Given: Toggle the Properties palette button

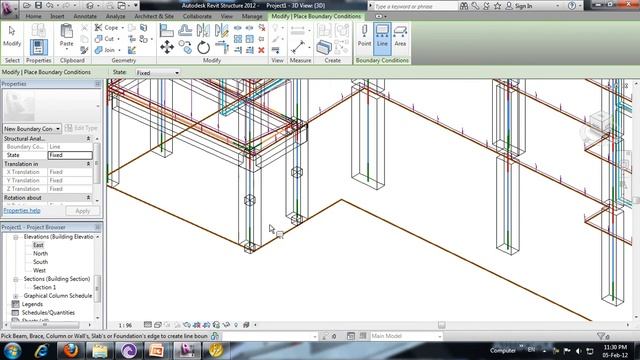Looking at the screenshot, I should [39, 47].
